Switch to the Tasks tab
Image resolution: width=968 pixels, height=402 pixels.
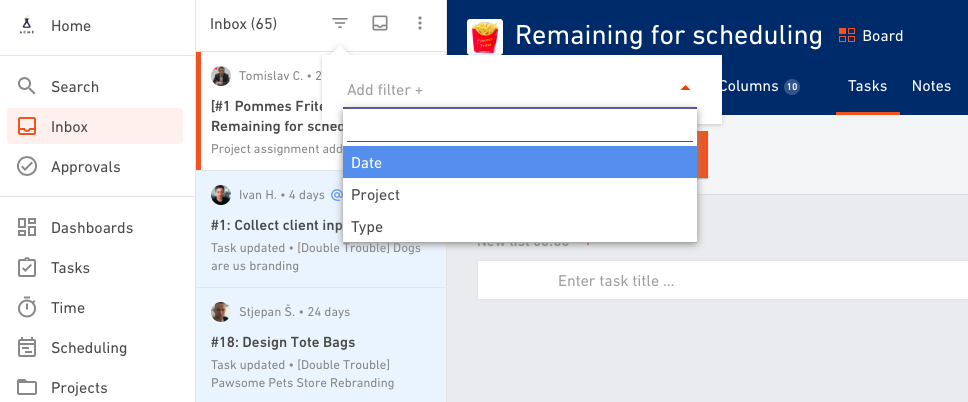coord(867,86)
